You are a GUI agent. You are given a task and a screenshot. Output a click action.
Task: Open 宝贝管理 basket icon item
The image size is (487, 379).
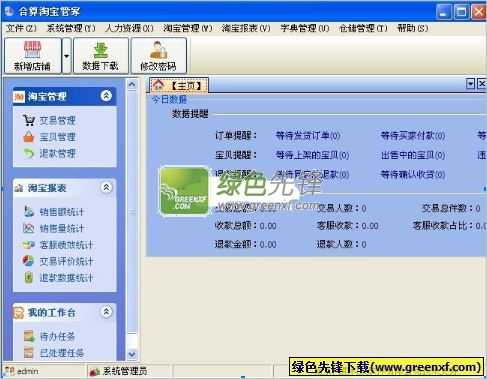(49, 137)
